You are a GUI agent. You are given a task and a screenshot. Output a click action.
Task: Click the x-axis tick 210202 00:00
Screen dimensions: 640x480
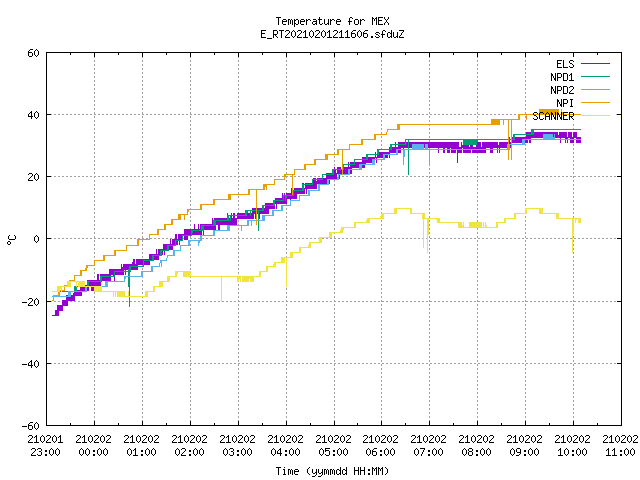93,446
